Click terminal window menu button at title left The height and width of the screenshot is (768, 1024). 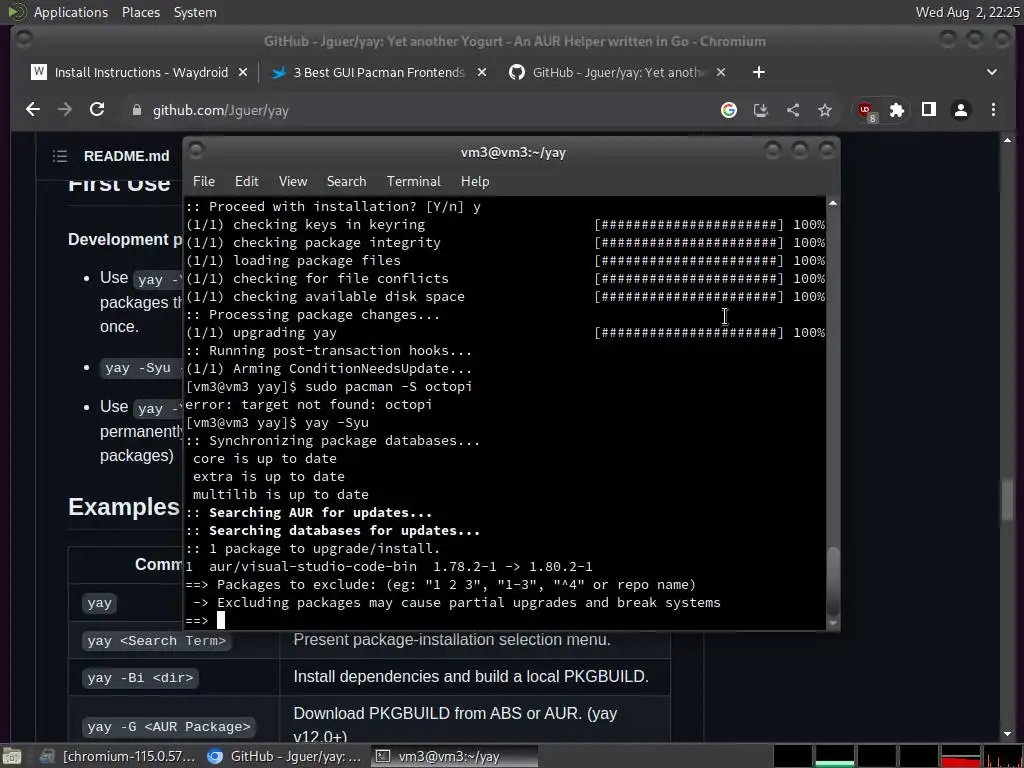(x=196, y=150)
